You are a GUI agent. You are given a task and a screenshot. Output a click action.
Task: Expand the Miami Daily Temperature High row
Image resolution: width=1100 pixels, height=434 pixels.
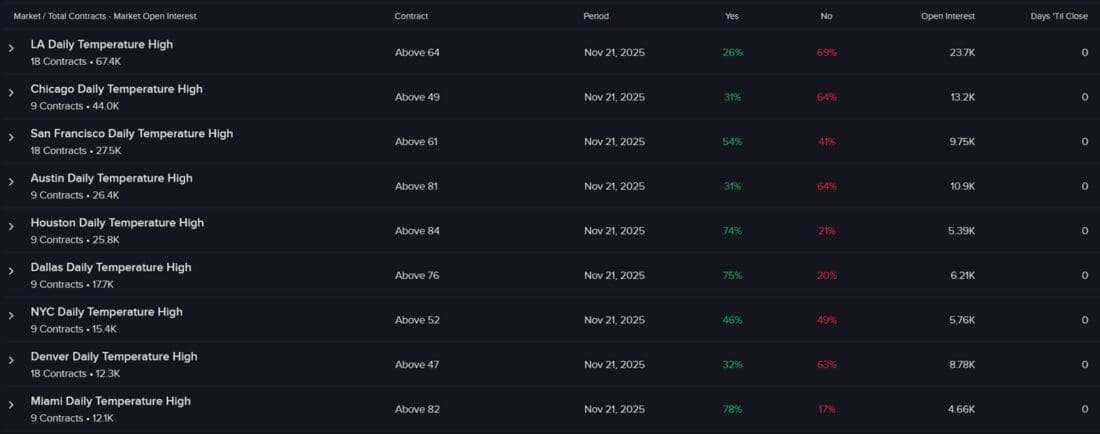(11, 404)
